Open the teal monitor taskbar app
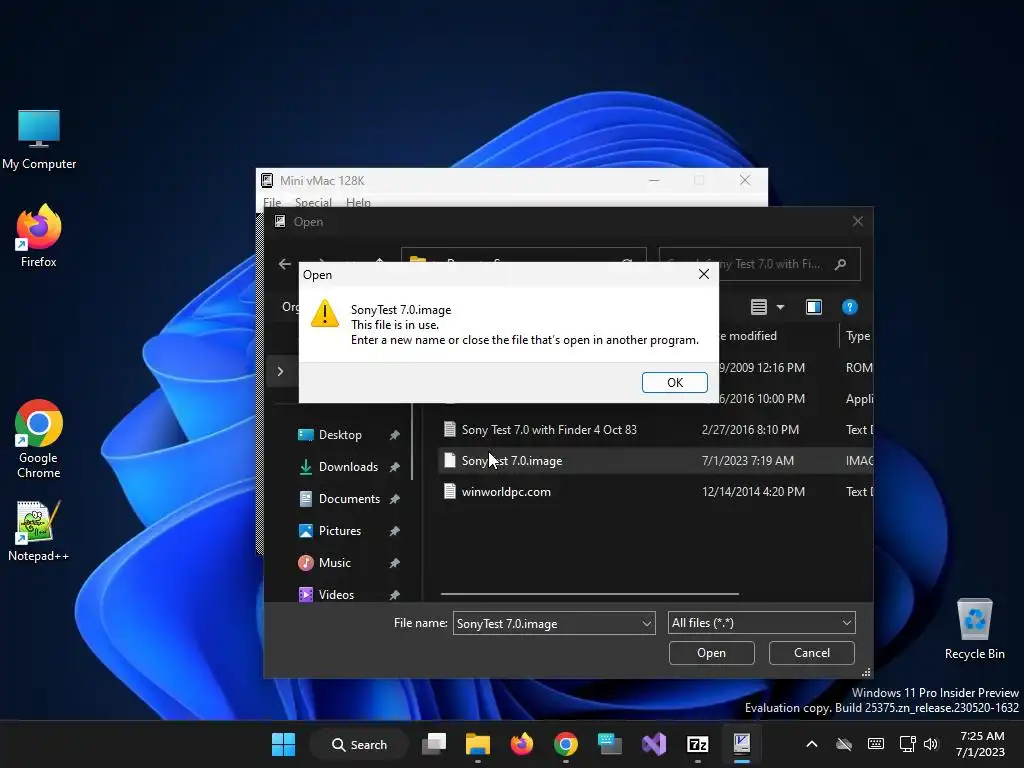The image size is (1024, 768). click(609, 744)
